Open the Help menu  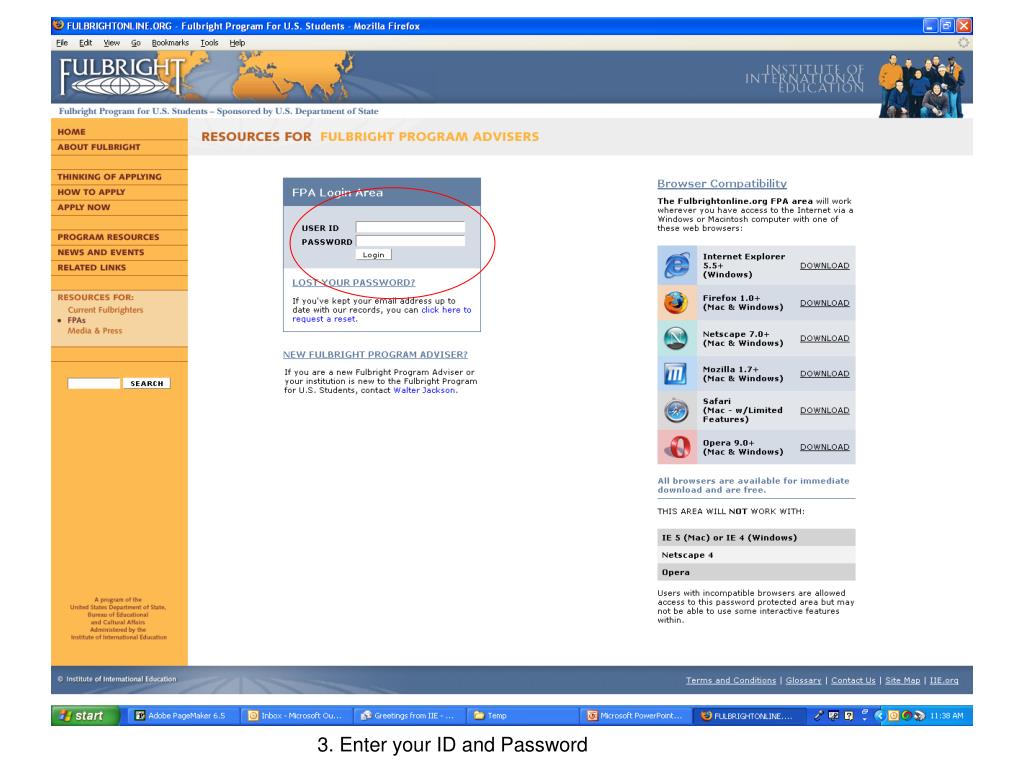tap(237, 43)
